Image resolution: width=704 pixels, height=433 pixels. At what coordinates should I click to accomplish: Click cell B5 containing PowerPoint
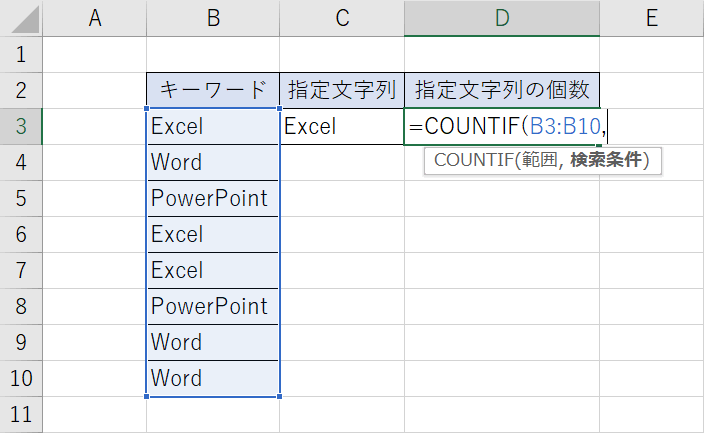(x=213, y=198)
